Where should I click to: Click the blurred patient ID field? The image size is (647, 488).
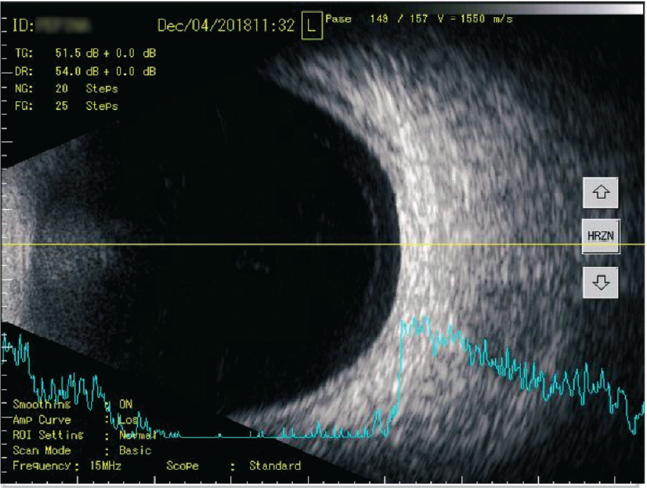tap(60, 22)
